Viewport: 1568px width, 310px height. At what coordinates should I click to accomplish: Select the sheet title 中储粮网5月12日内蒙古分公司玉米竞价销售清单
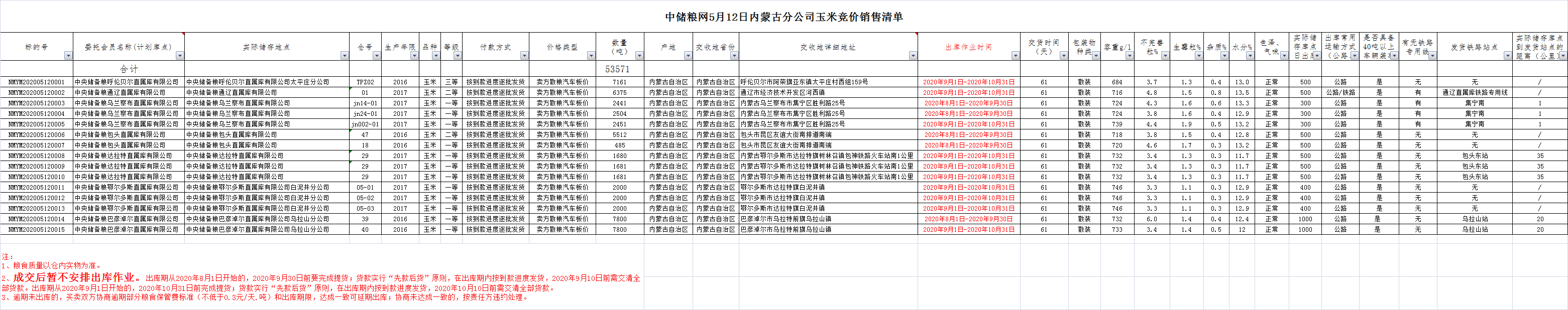784,17
